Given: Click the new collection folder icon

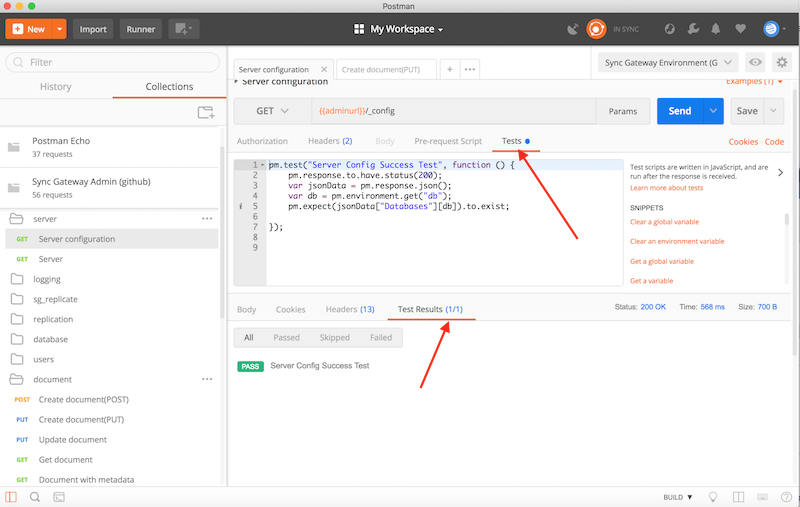Looking at the screenshot, I should 206,112.
